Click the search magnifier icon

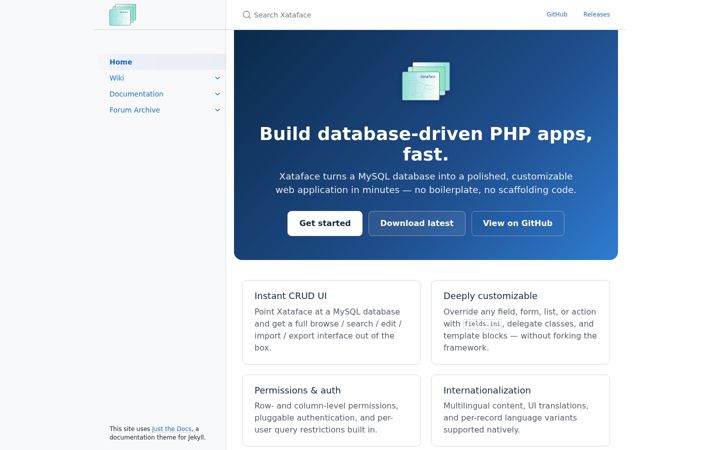(247, 15)
